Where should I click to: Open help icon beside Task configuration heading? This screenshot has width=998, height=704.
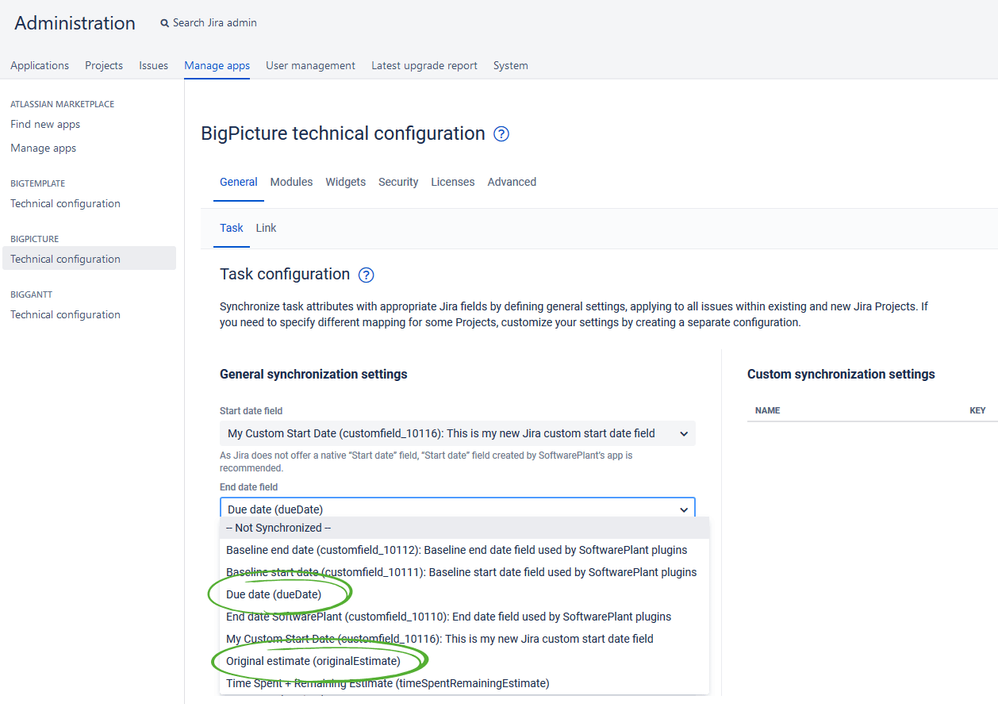point(366,275)
